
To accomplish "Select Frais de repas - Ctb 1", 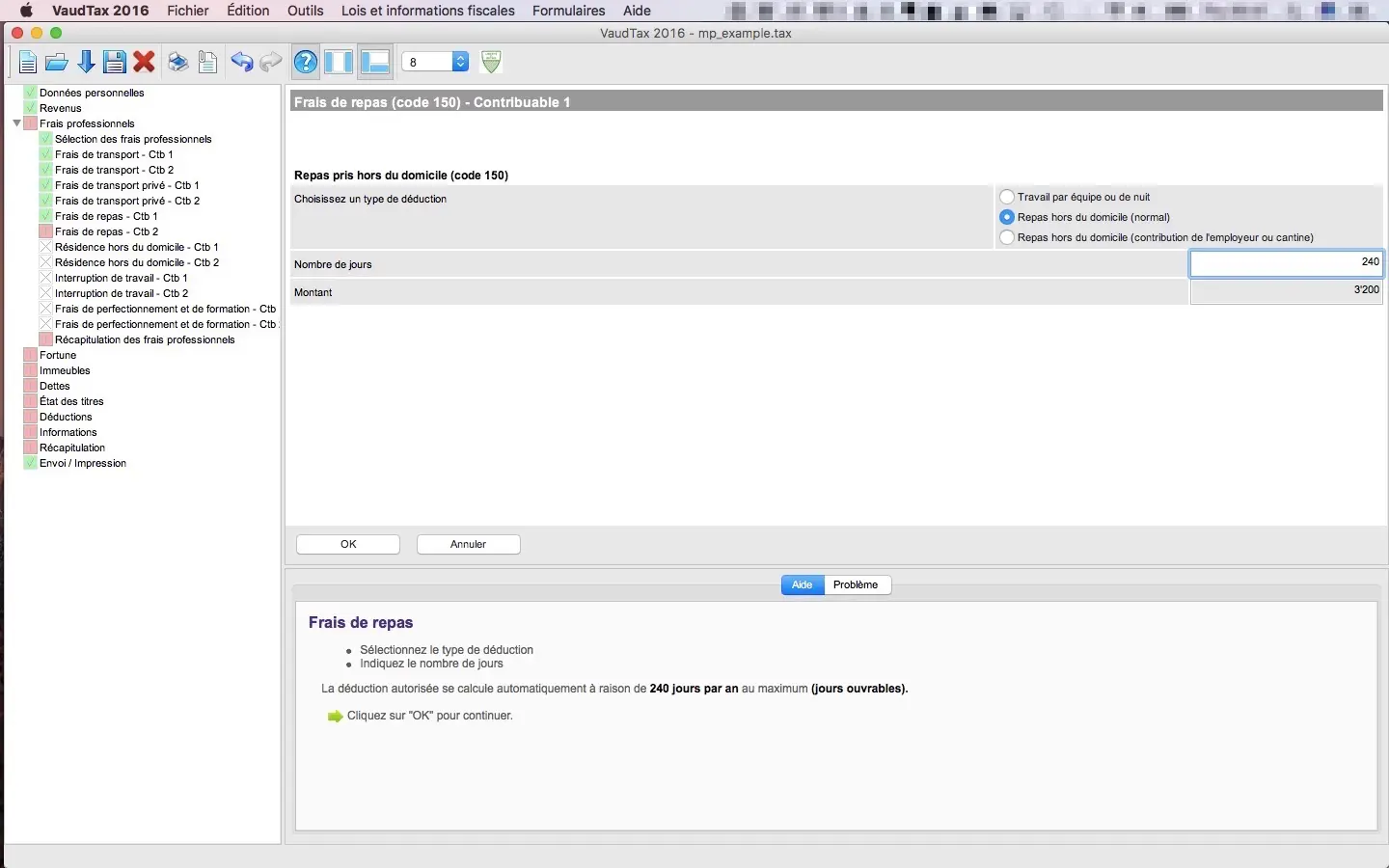I will click(106, 216).
